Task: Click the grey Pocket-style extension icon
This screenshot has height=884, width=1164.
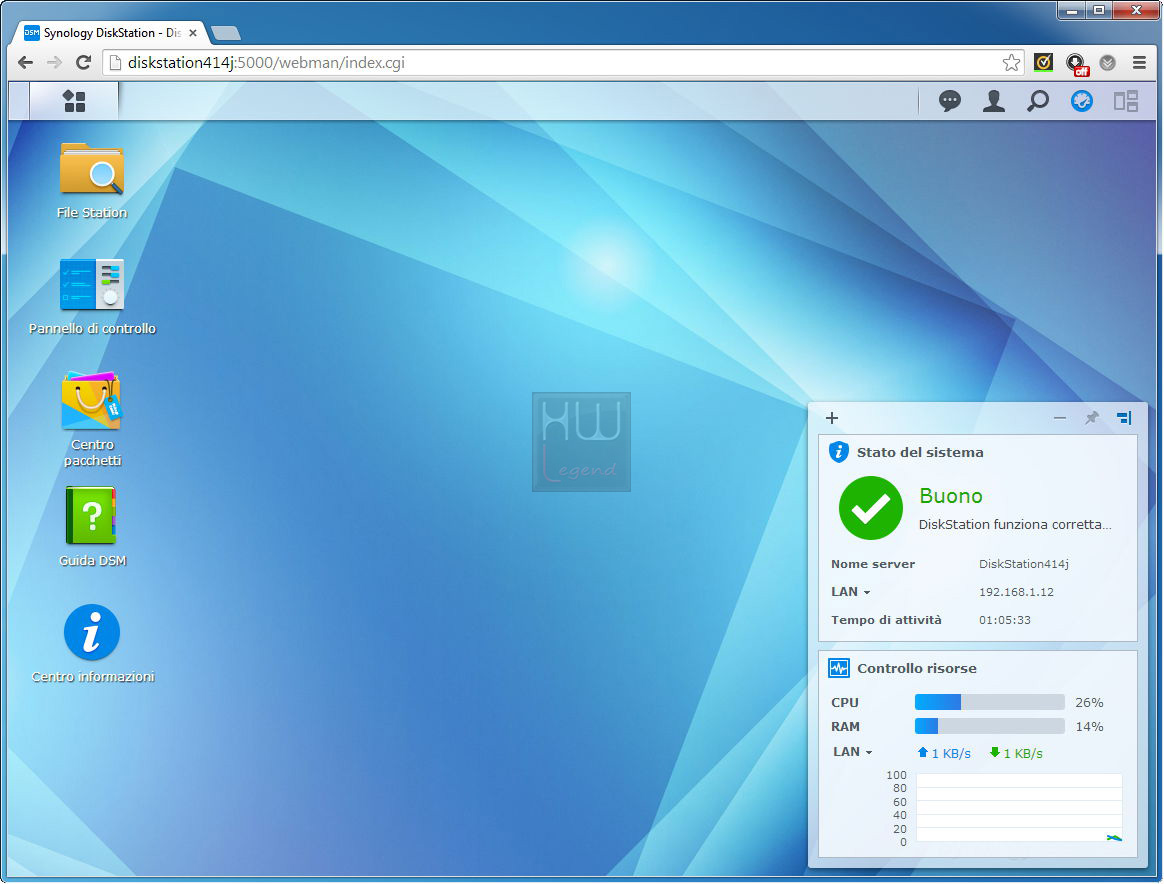Action: (x=1108, y=62)
